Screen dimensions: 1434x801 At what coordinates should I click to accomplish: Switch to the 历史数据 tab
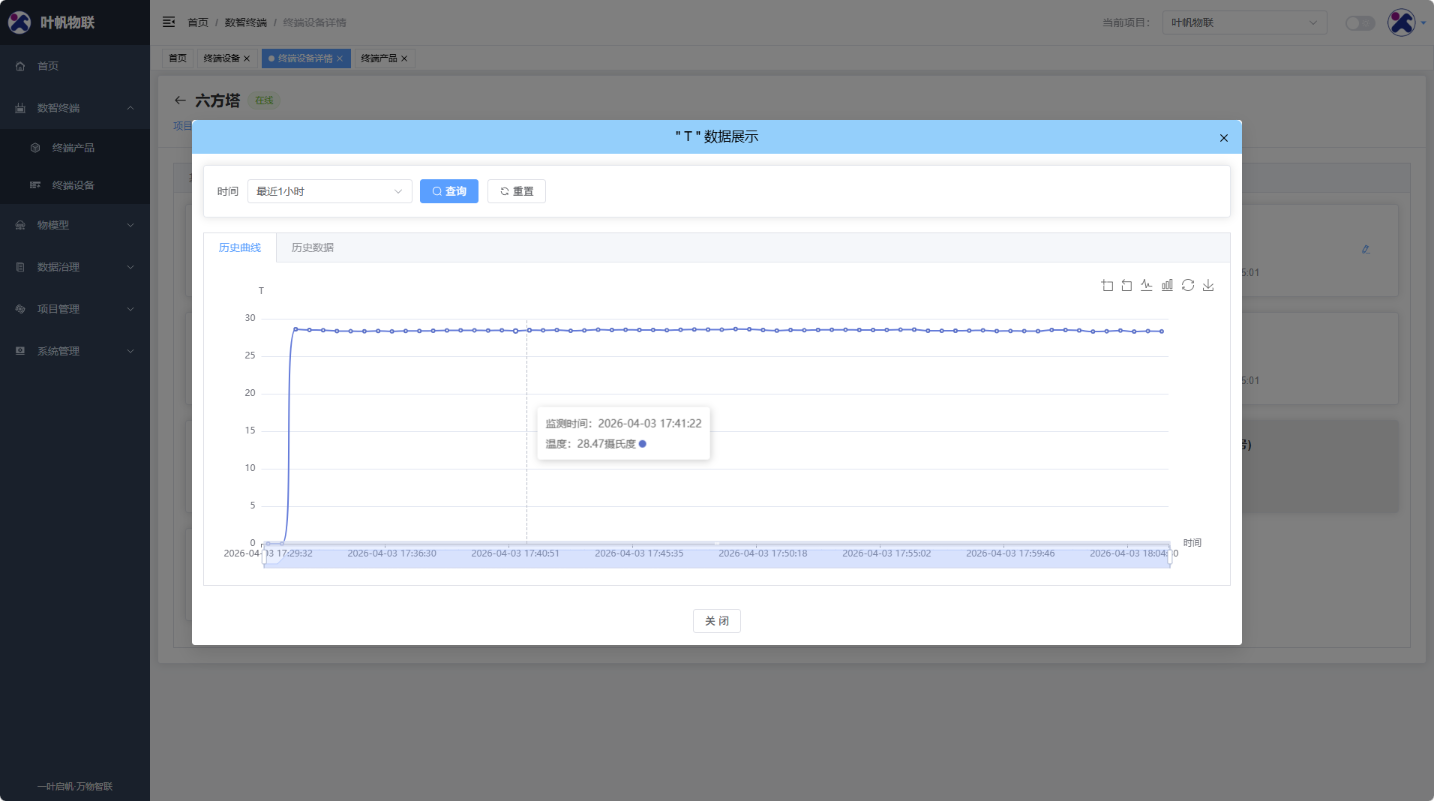pos(310,247)
